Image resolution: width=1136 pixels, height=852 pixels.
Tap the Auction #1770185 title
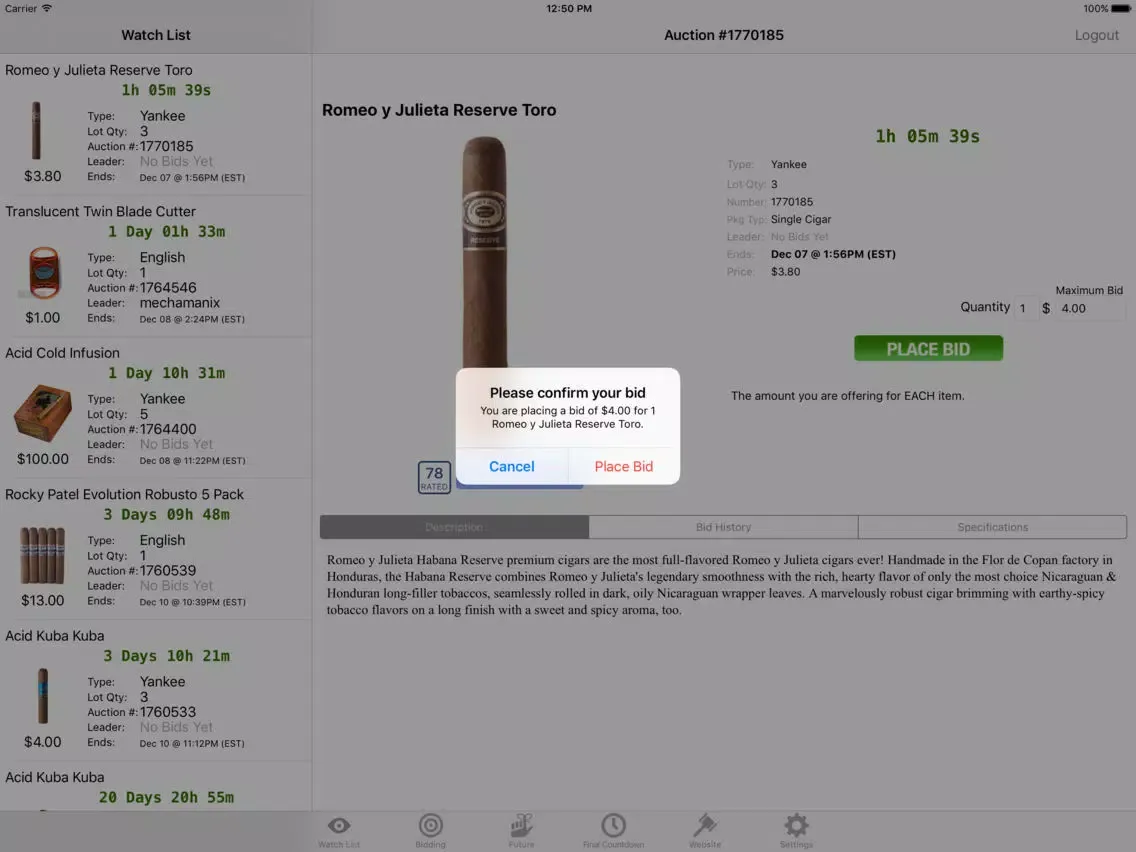coord(724,35)
